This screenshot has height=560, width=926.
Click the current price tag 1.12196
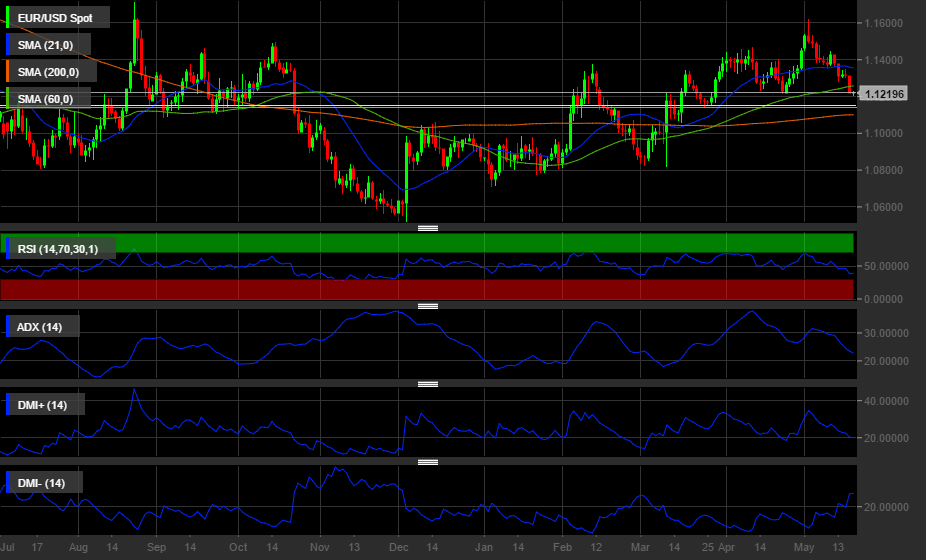tap(884, 94)
